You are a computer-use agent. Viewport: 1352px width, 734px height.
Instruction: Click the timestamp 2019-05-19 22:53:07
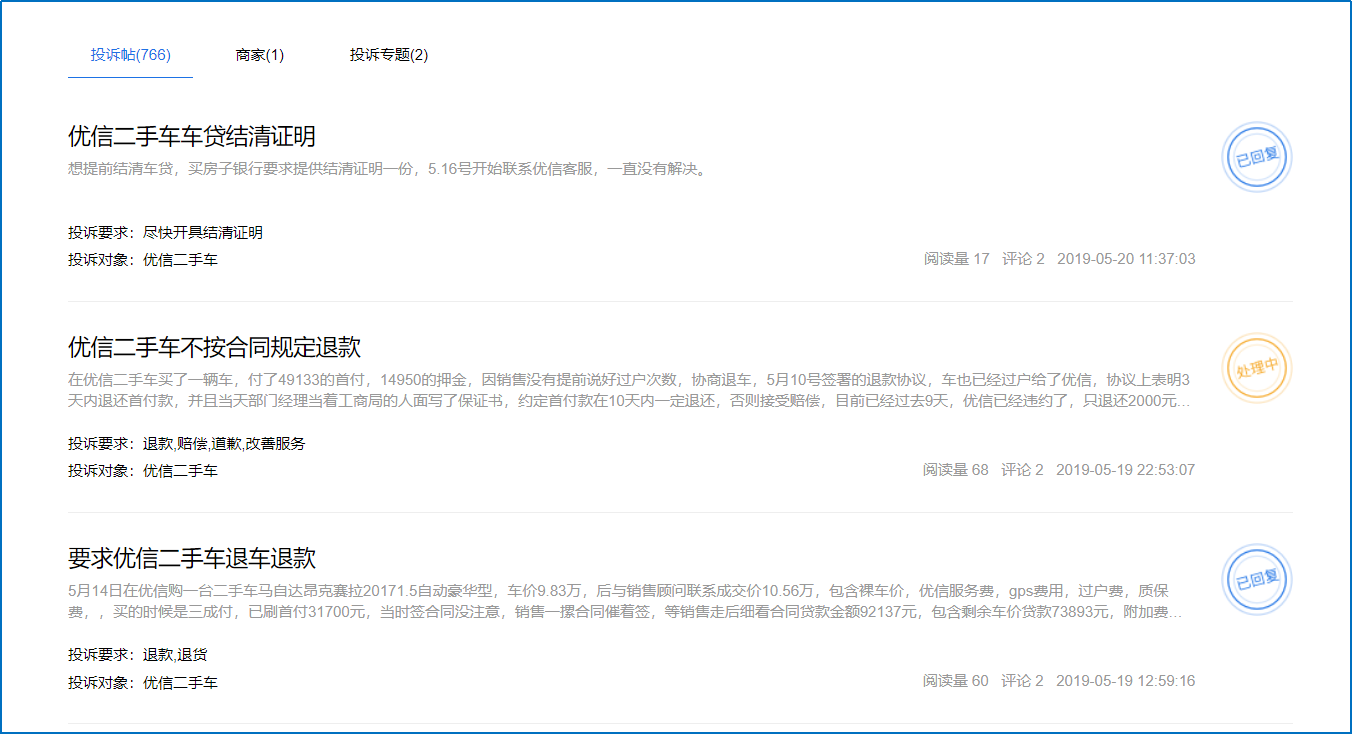[1125, 470]
